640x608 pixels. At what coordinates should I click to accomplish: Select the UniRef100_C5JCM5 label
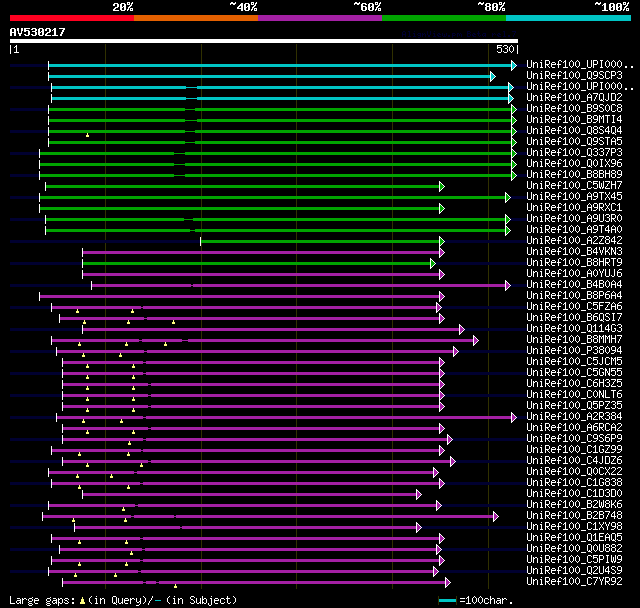(x=574, y=362)
